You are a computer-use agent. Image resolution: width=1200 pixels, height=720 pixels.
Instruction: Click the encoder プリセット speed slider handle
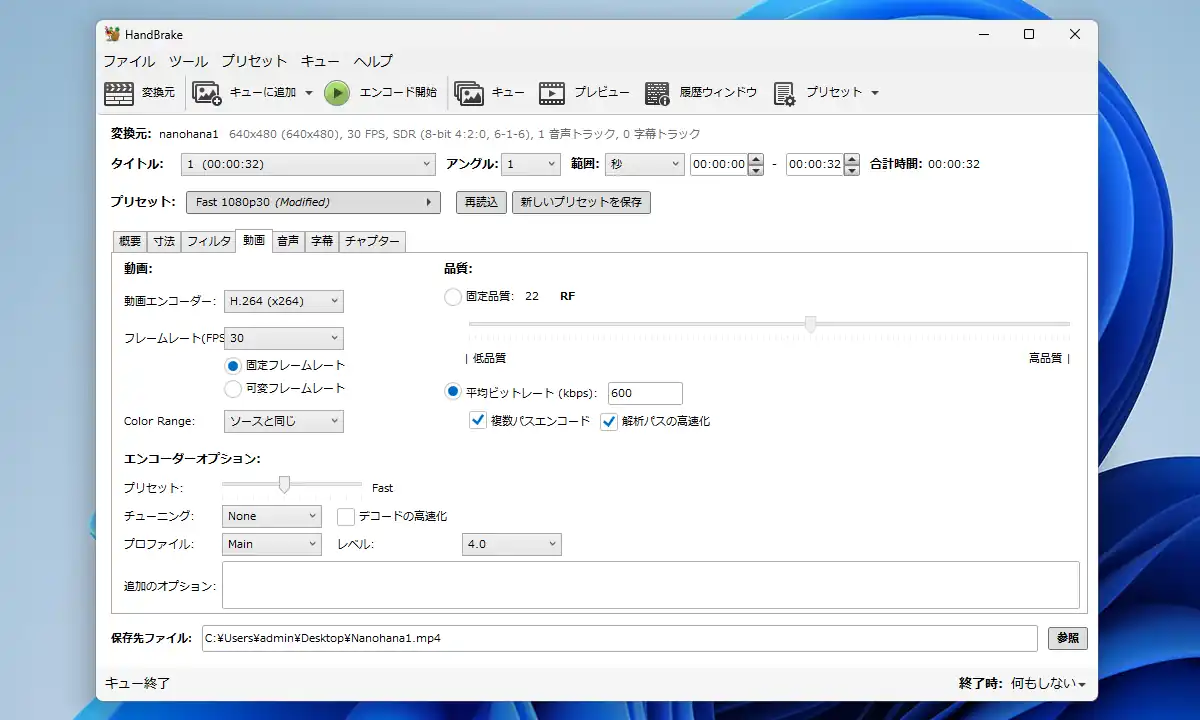point(284,485)
